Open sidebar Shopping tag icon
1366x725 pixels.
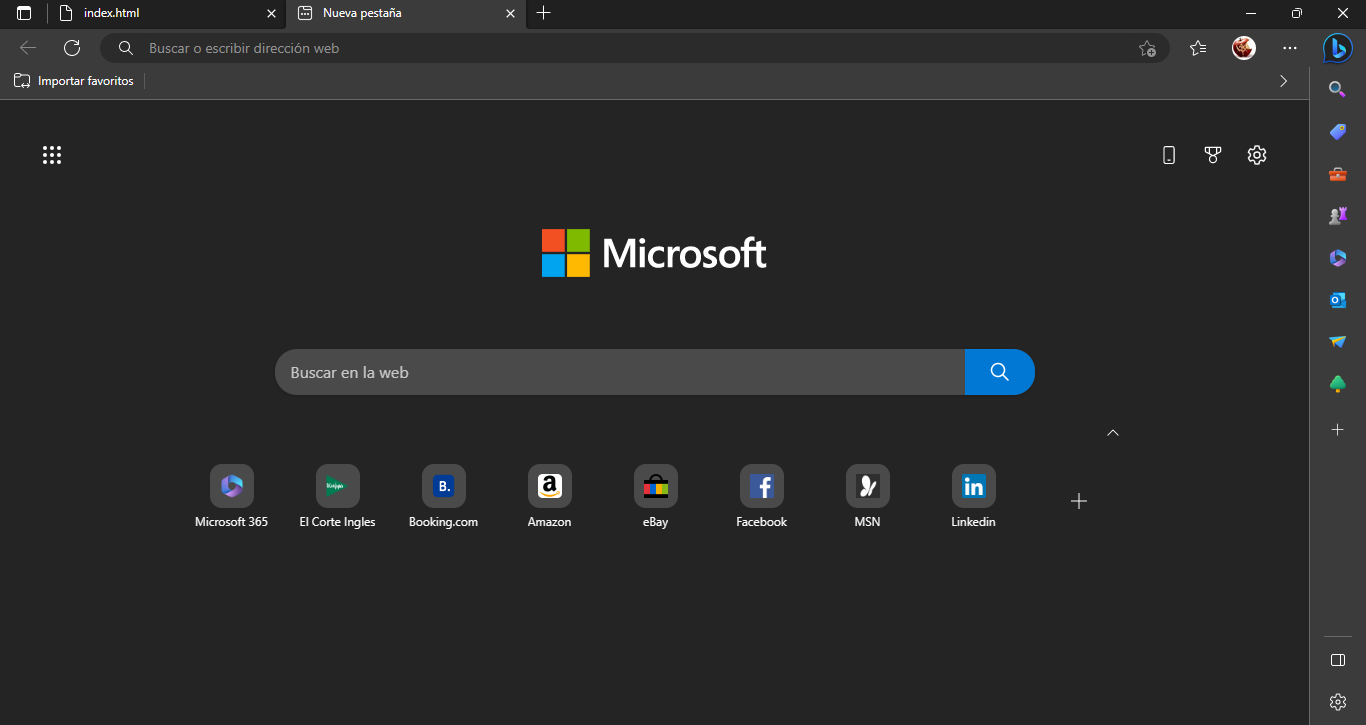(x=1338, y=131)
